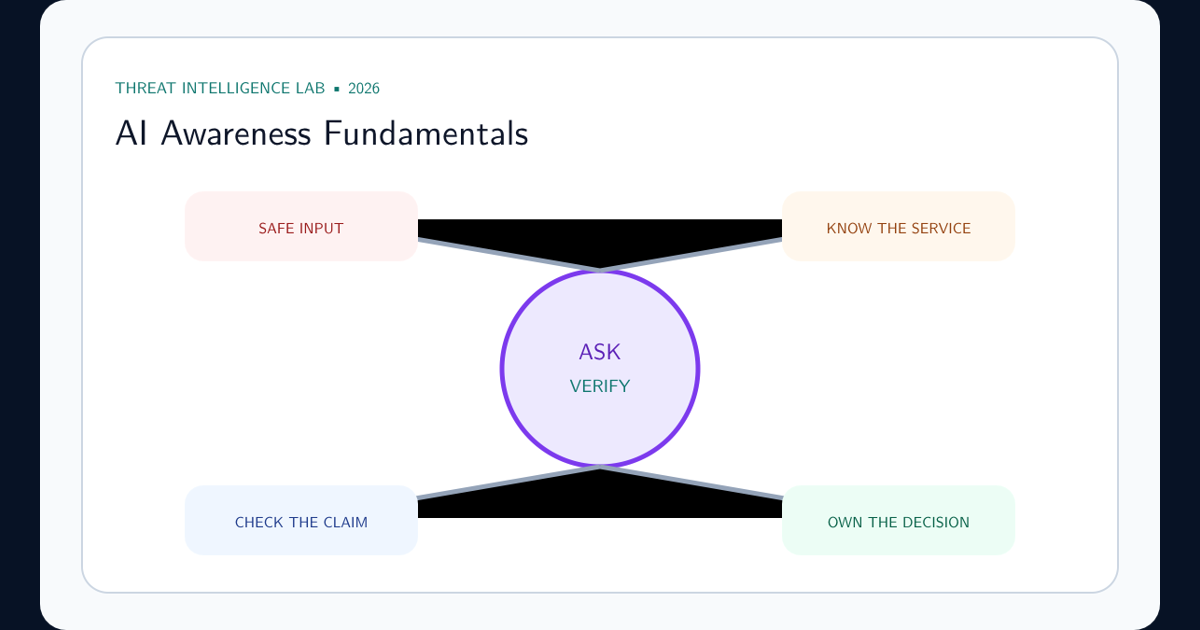The width and height of the screenshot is (1200, 630).
Task: Select the 2026 year label
Action: point(364,88)
